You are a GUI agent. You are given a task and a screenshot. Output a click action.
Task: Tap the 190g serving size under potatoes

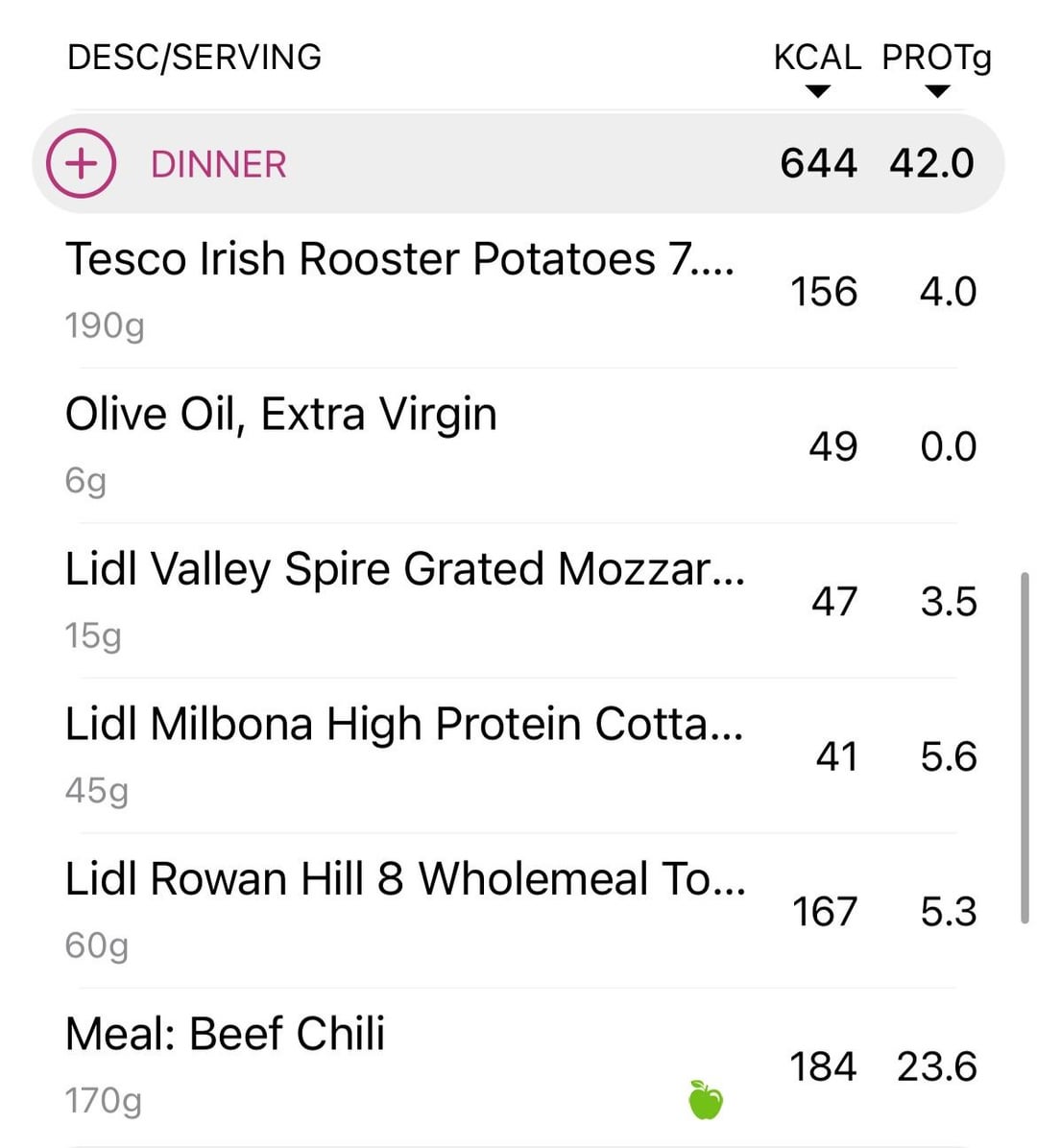tap(105, 325)
